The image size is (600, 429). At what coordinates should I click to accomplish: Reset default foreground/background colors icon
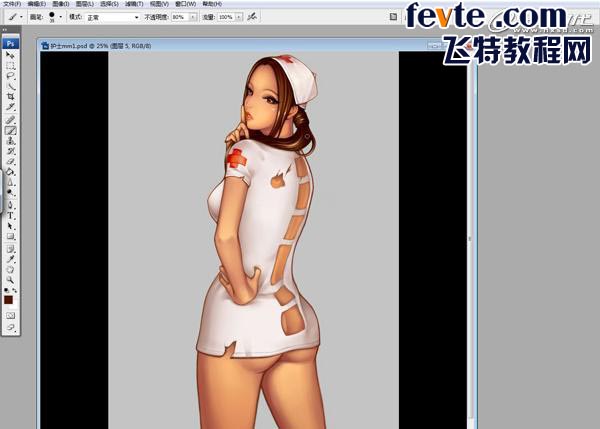[7, 290]
